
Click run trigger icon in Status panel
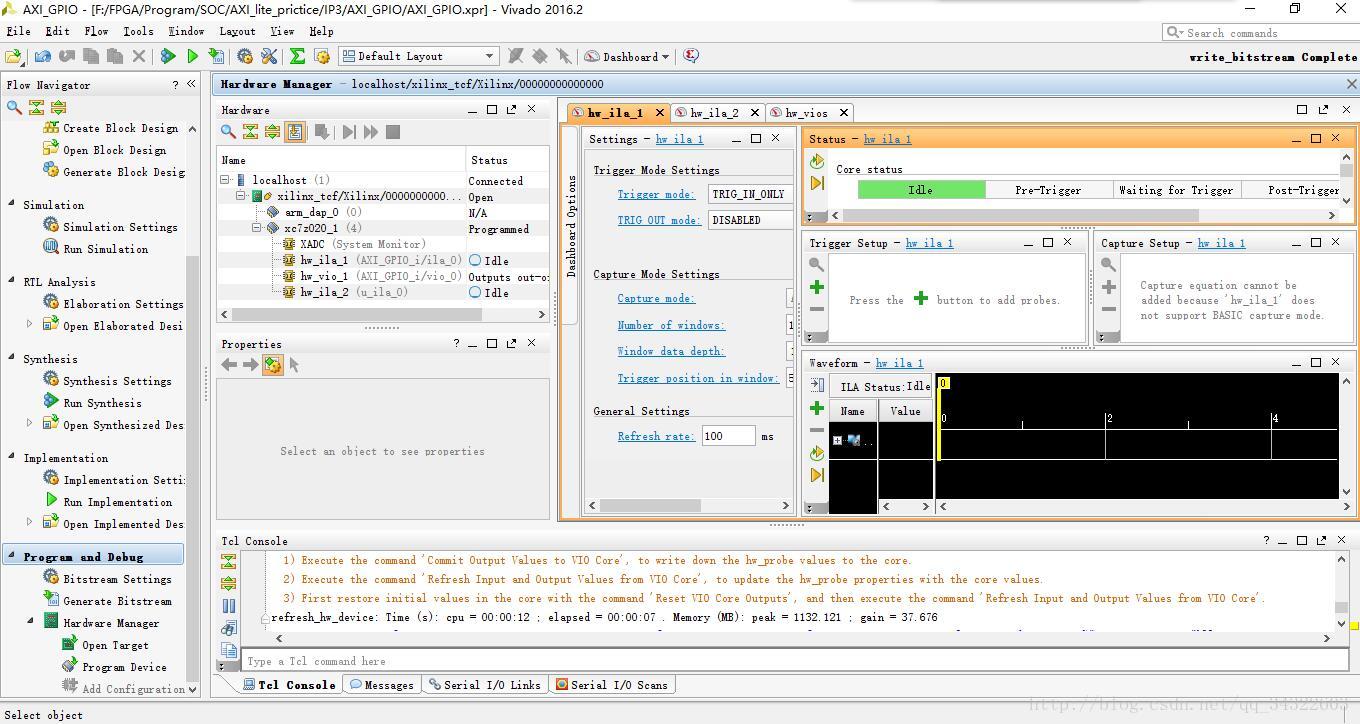[x=817, y=161]
